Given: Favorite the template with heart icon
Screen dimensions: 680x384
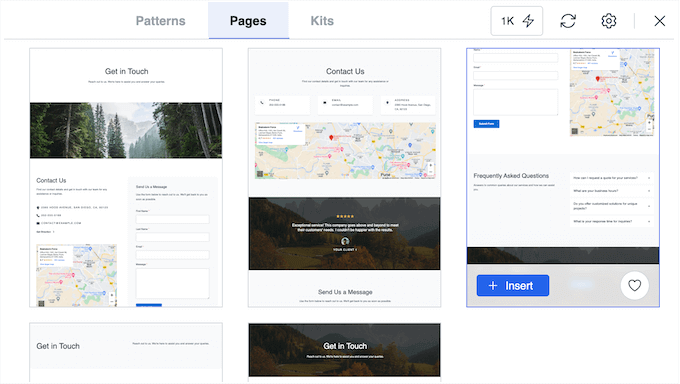Looking at the screenshot, I should [634, 286].
